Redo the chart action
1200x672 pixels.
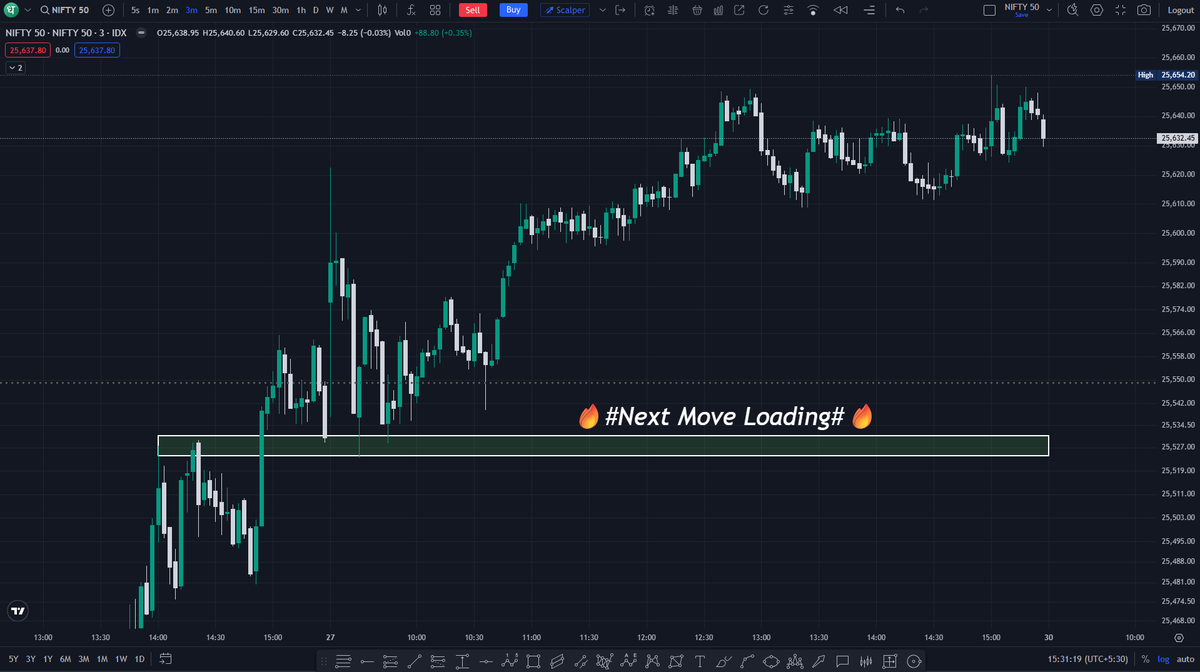coord(924,10)
